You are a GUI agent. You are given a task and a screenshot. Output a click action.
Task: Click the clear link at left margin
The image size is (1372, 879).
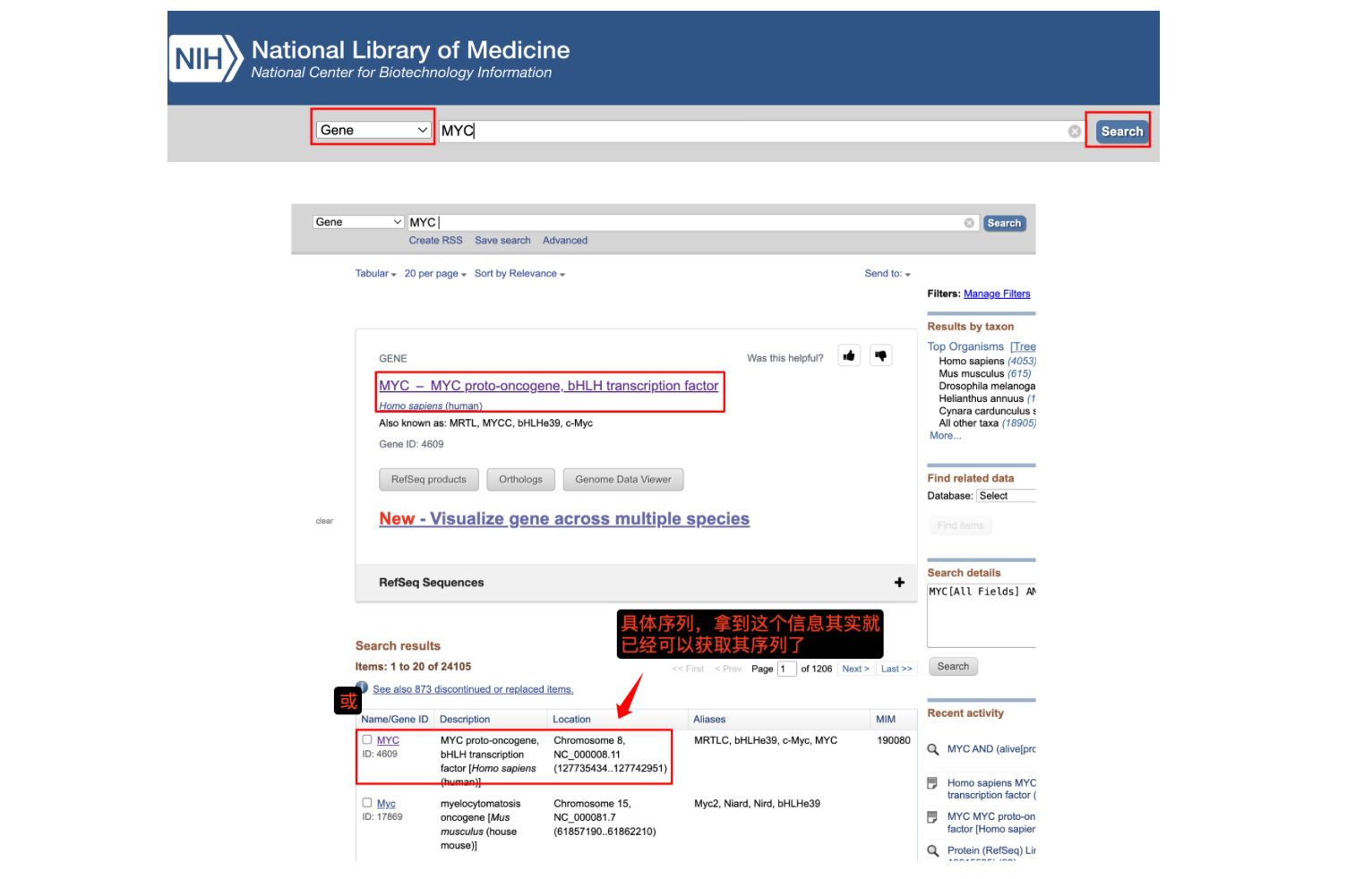coord(324,521)
